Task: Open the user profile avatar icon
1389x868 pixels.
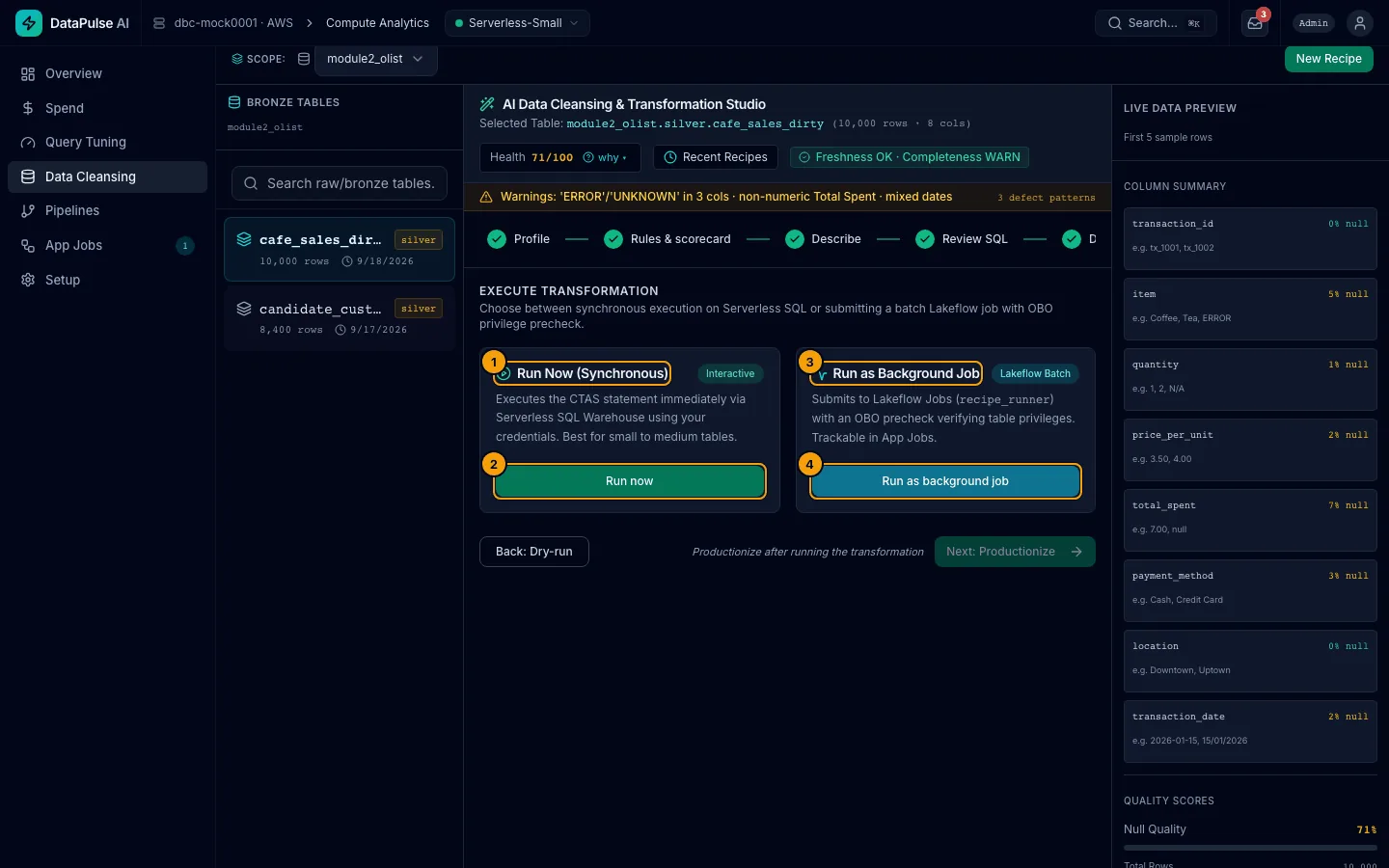Action: coord(1360,23)
